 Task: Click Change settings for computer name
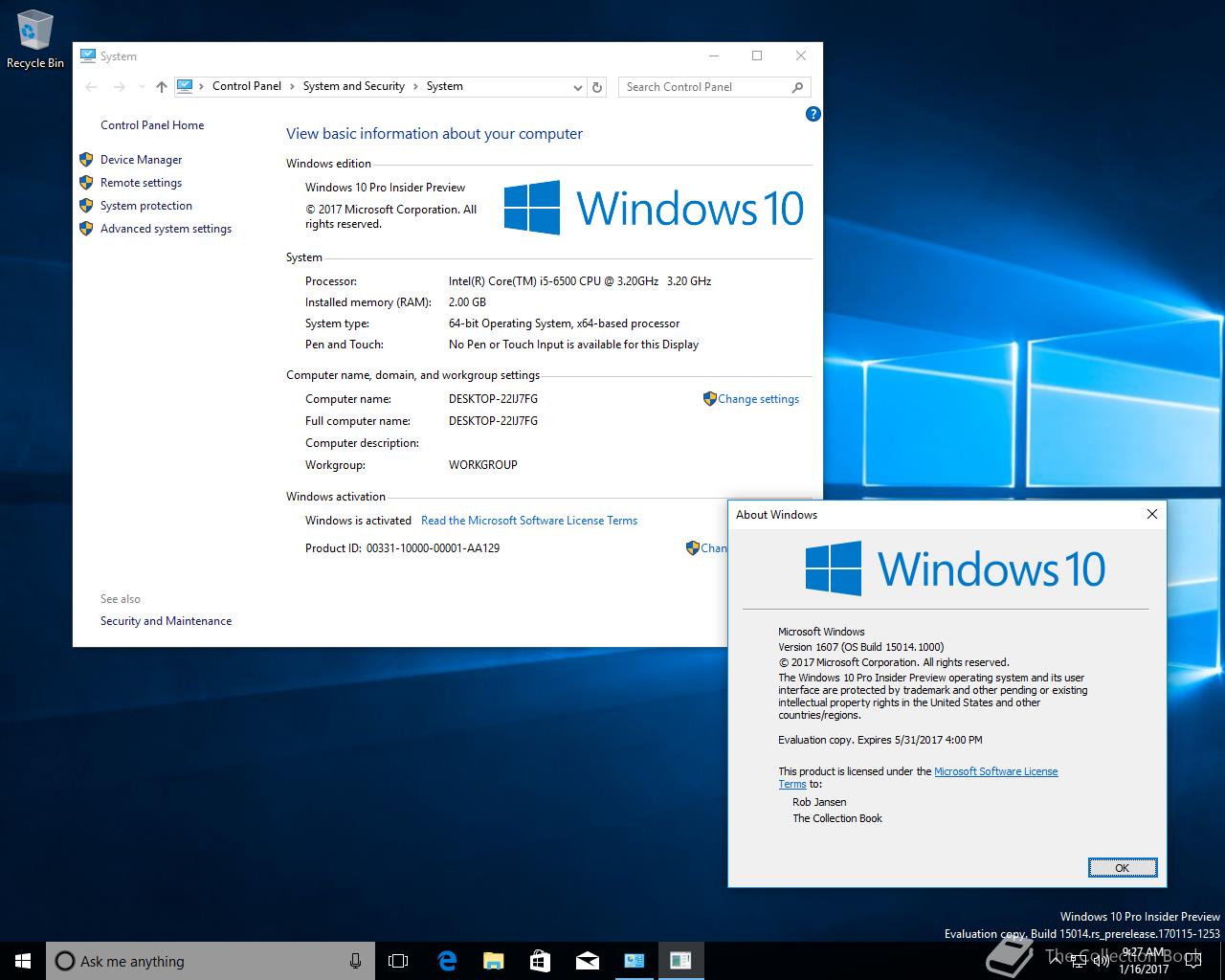tap(758, 399)
